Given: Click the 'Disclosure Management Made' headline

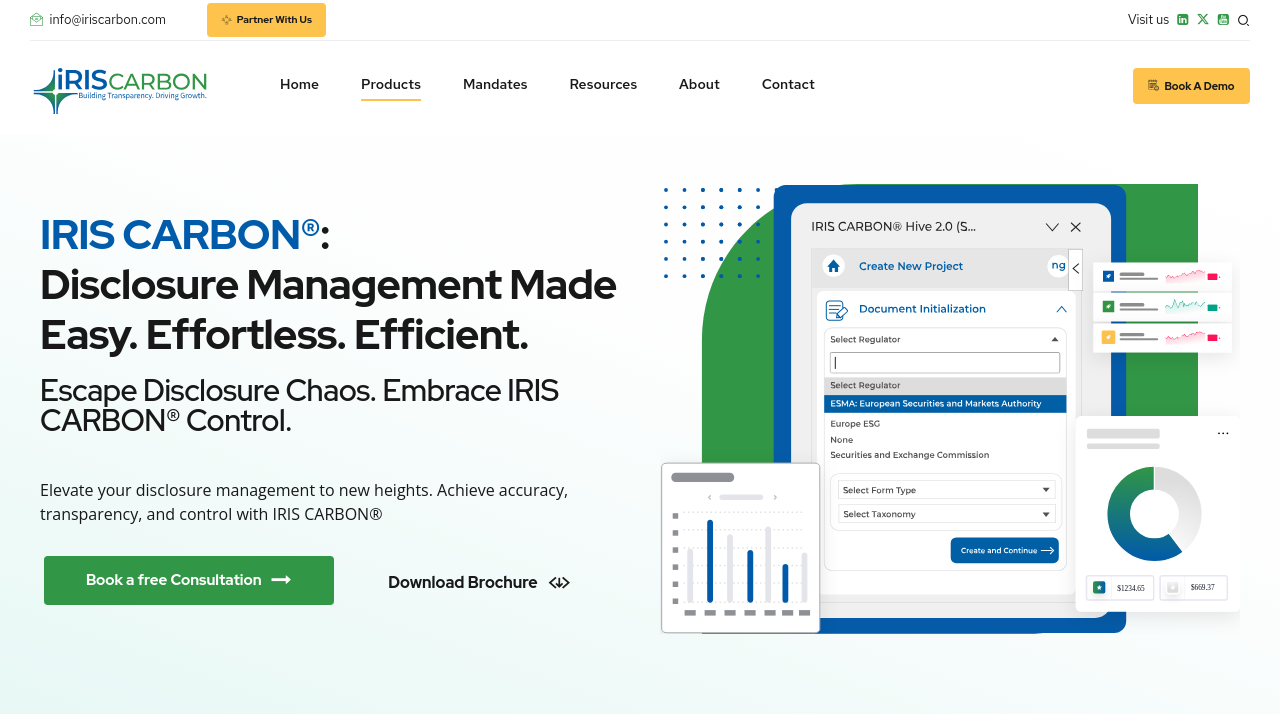Looking at the screenshot, I should click(x=328, y=285).
